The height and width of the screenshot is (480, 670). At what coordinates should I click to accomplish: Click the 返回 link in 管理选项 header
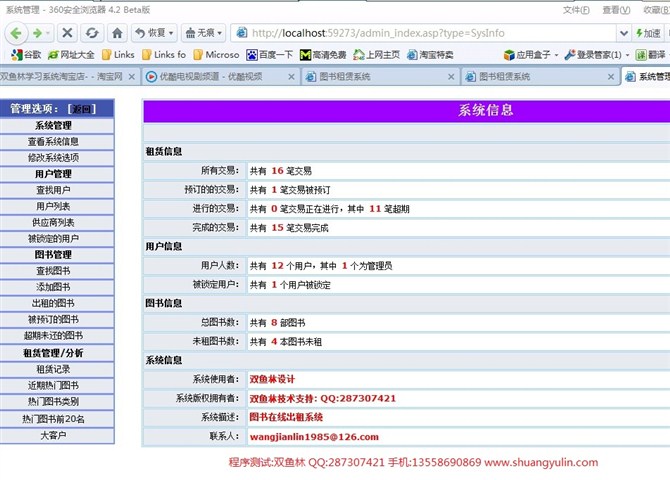[82, 109]
